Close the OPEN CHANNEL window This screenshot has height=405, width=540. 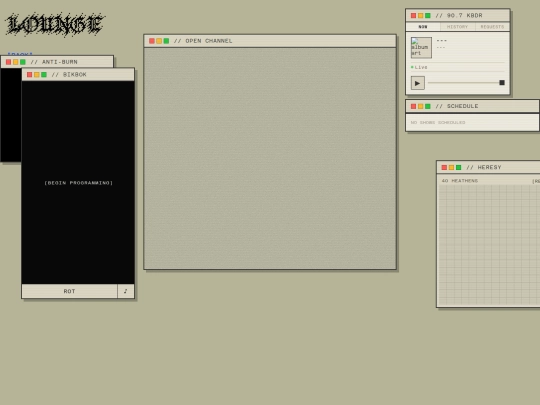coord(152,41)
